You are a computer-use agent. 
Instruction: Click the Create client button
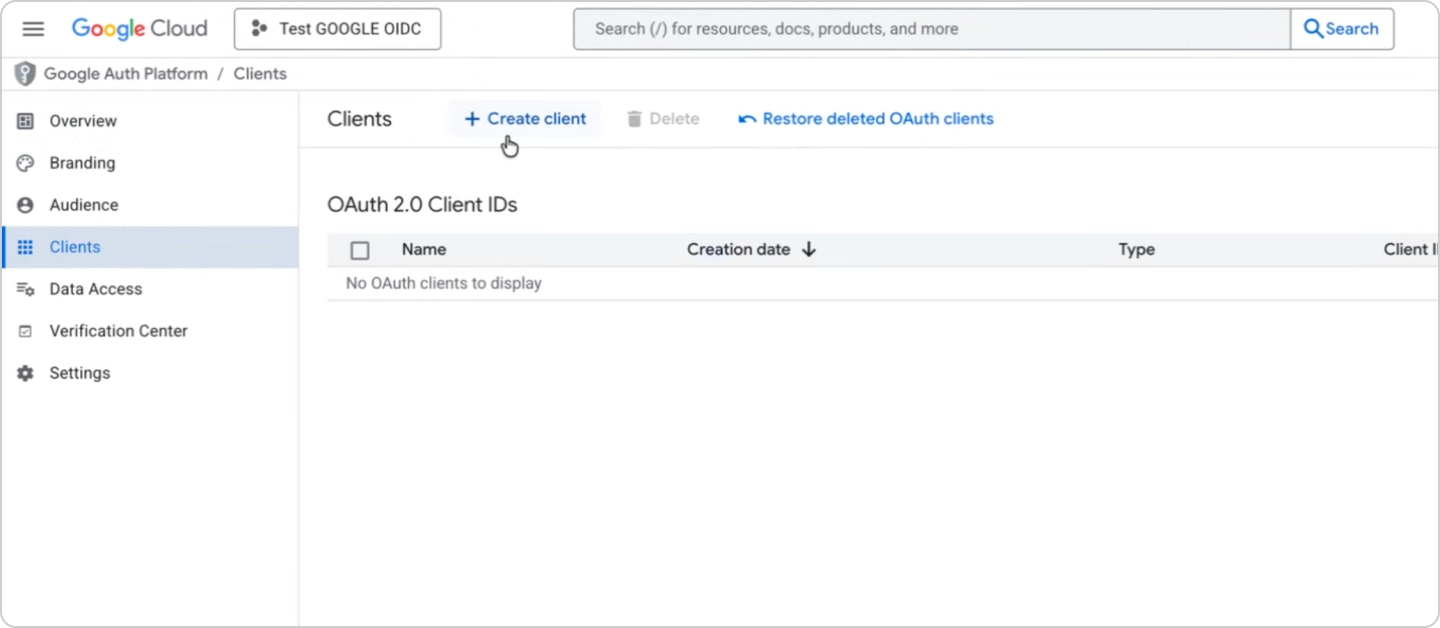[x=524, y=118]
